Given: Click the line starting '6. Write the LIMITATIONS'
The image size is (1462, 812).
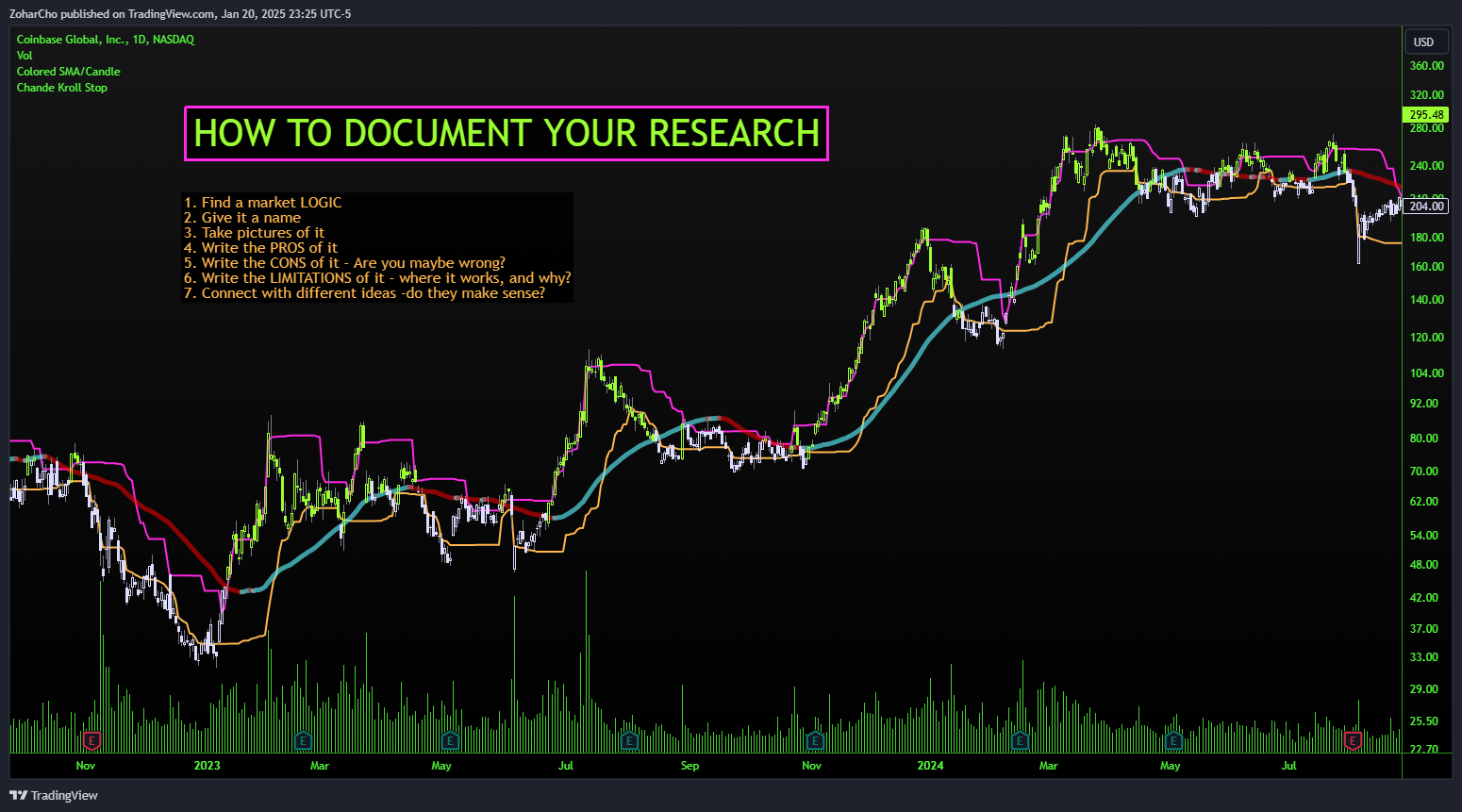Looking at the screenshot, I should pyautogui.click(x=377, y=277).
